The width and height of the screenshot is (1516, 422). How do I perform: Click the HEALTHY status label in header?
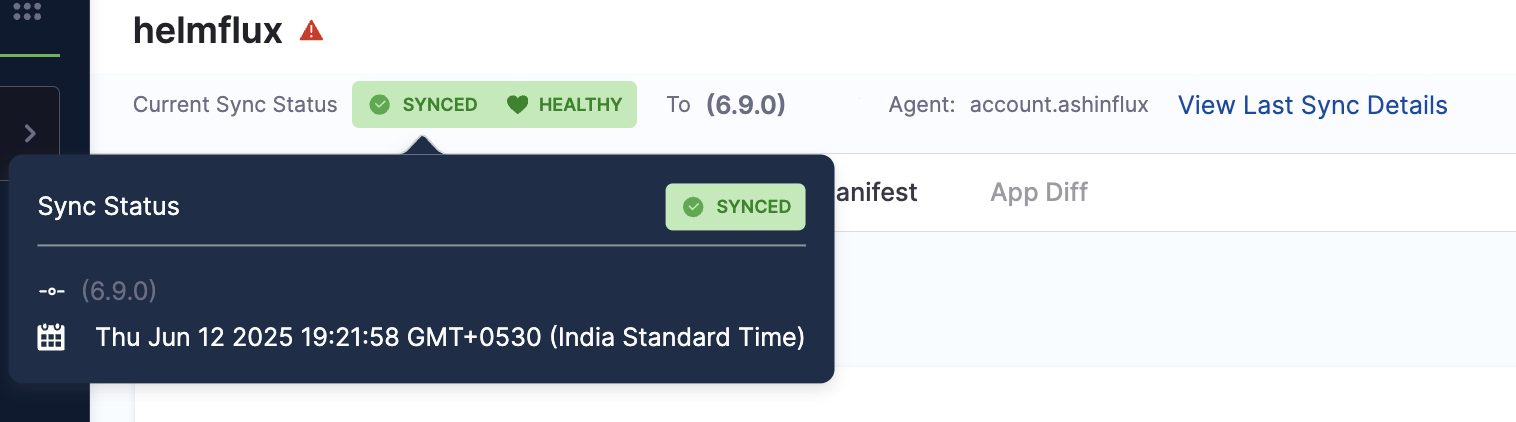point(580,105)
